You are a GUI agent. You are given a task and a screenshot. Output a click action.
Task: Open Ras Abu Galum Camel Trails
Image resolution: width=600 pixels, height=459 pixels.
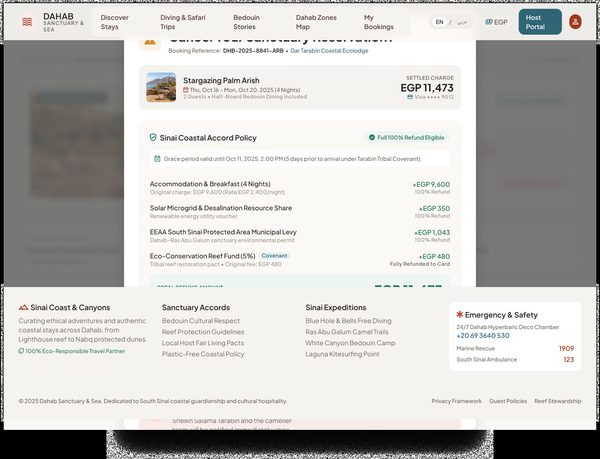coord(347,332)
